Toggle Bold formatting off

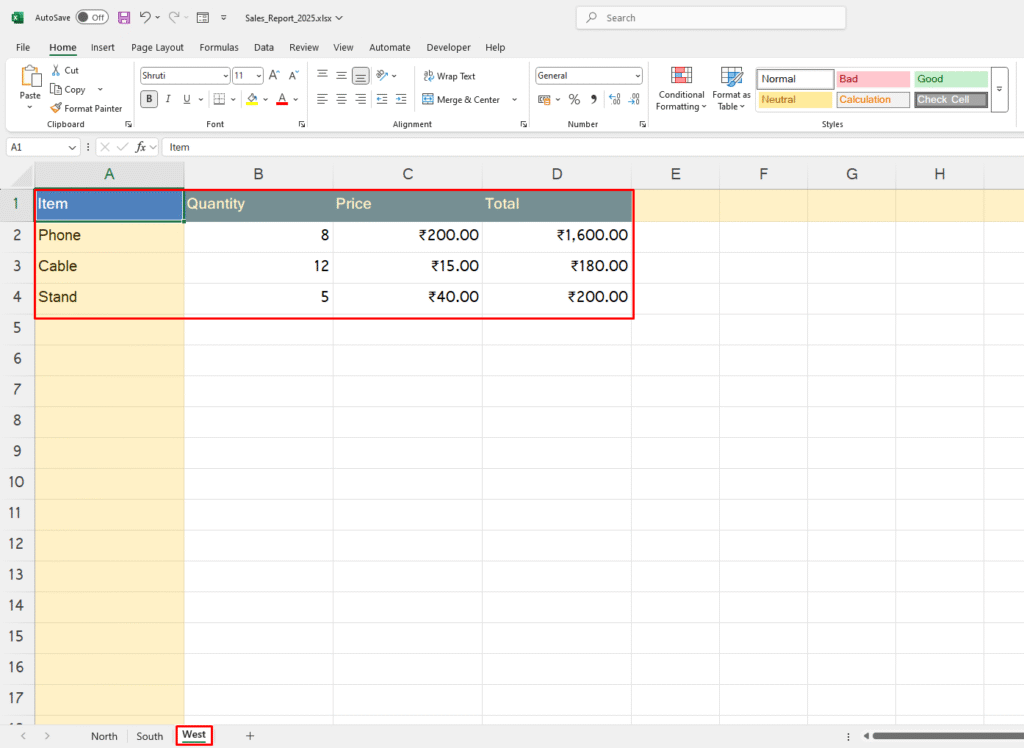coord(149,99)
